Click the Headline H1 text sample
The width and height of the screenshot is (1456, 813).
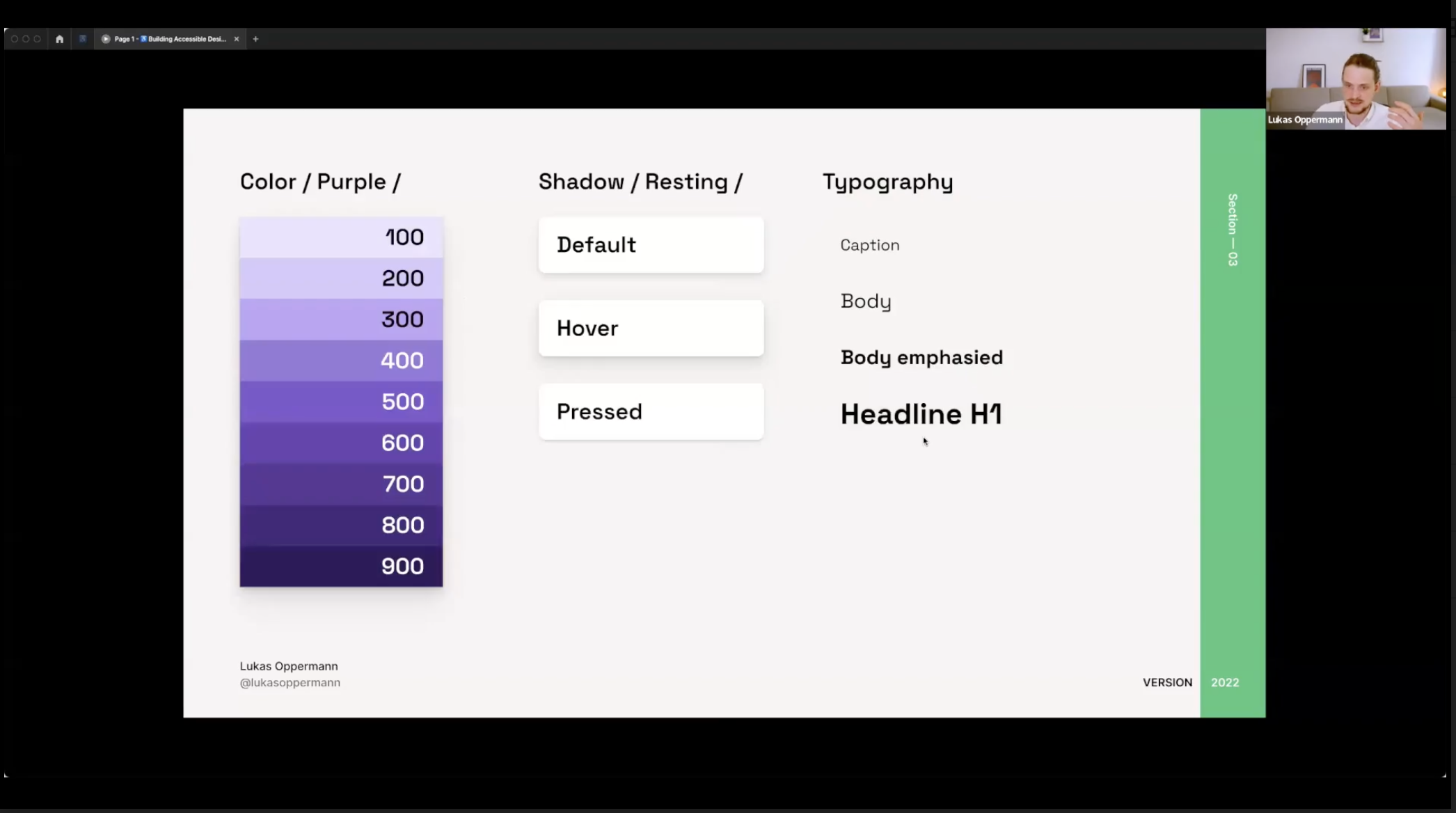(921, 415)
